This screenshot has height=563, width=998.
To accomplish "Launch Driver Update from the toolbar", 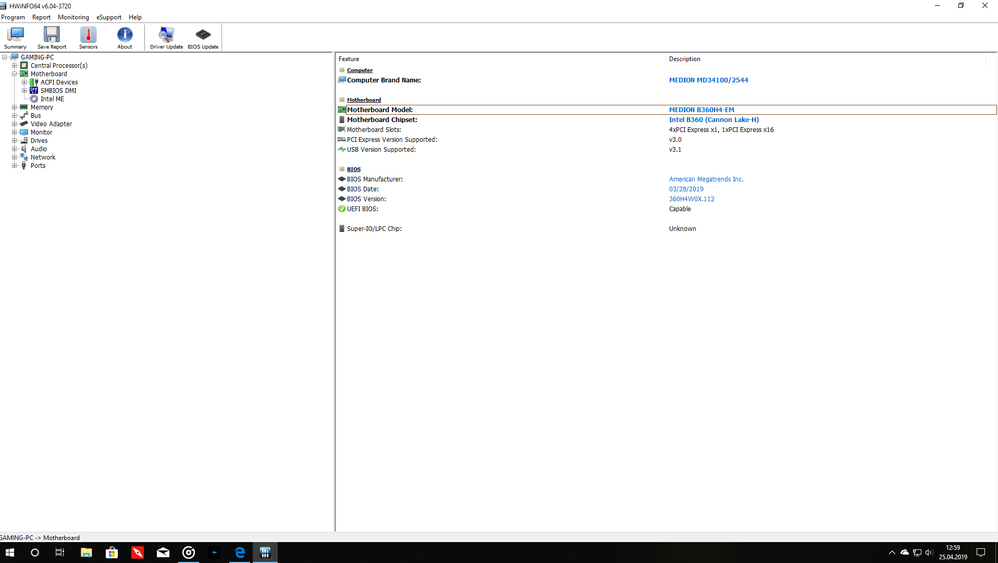I will 166,38.
